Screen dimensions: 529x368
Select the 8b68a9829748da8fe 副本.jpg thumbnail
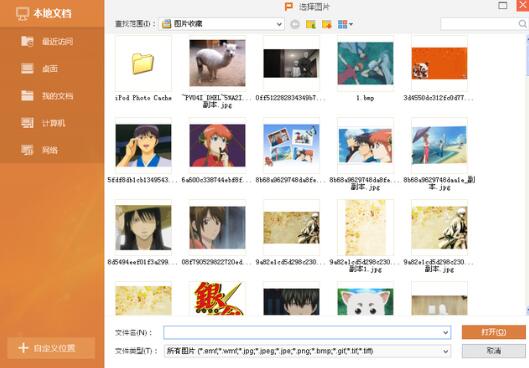point(365,145)
